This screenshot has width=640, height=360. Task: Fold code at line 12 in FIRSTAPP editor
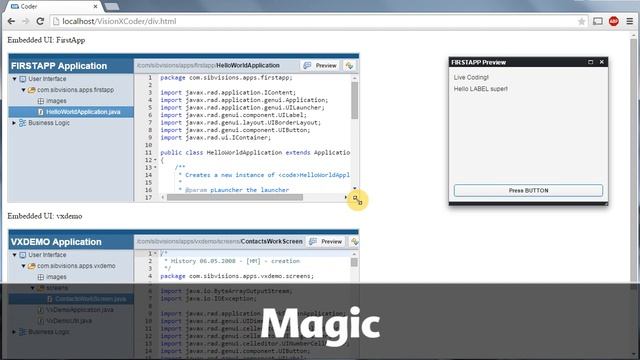click(155, 160)
